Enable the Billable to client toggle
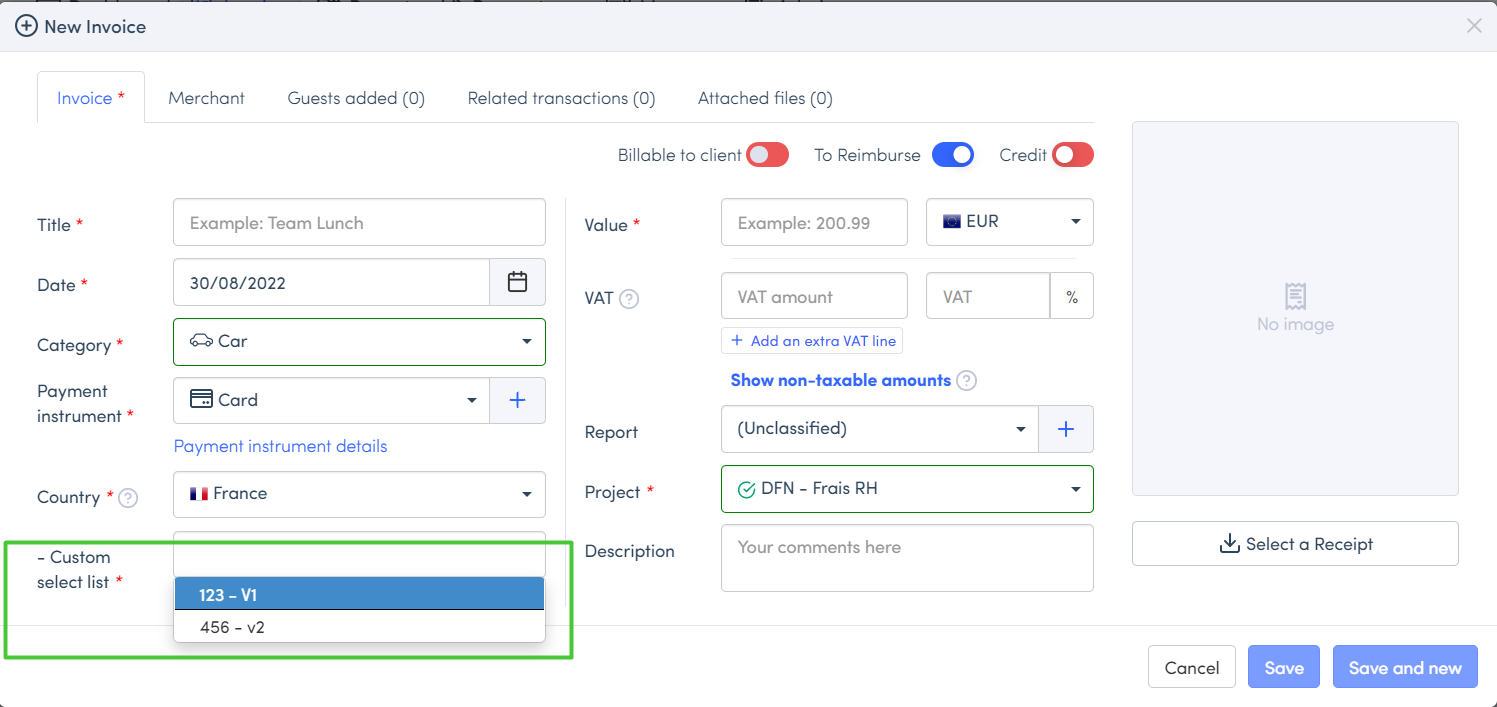 tap(768, 155)
